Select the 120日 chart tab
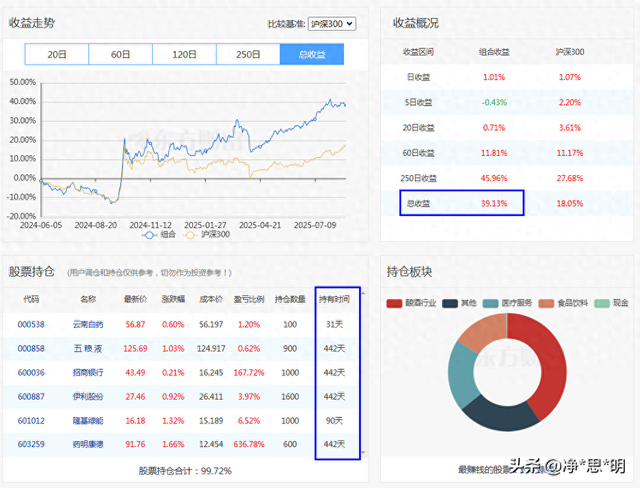Screen dimensions: 640x488 click(x=184, y=55)
